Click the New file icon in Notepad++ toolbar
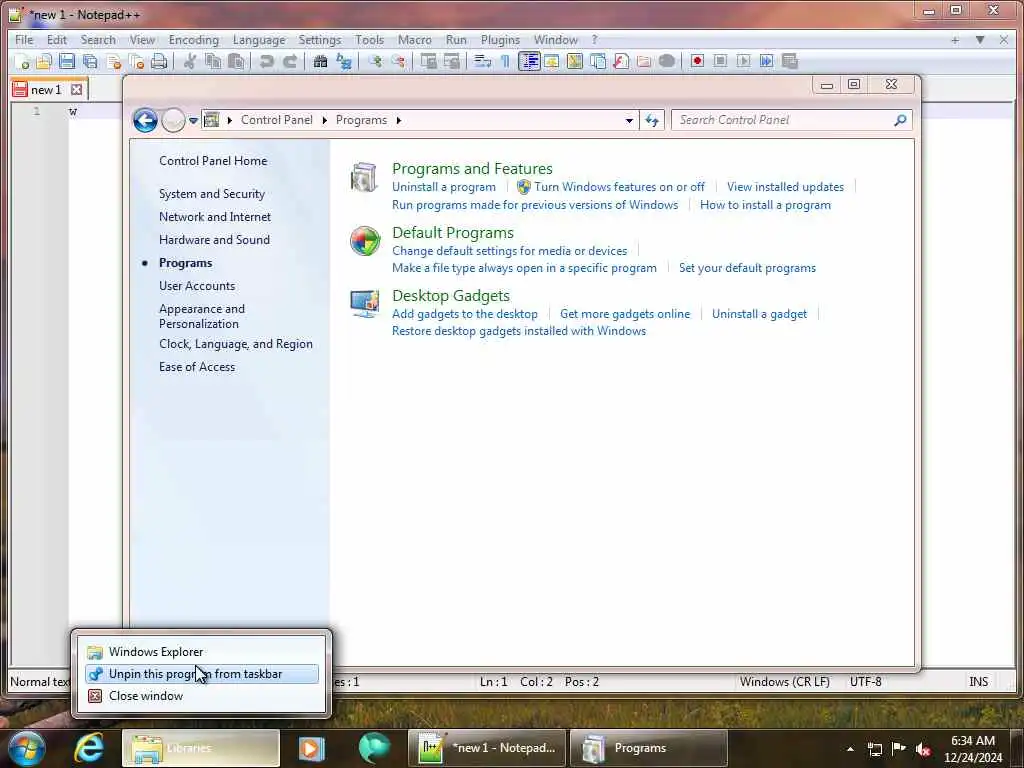The width and height of the screenshot is (1024, 768). [x=22, y=61]
